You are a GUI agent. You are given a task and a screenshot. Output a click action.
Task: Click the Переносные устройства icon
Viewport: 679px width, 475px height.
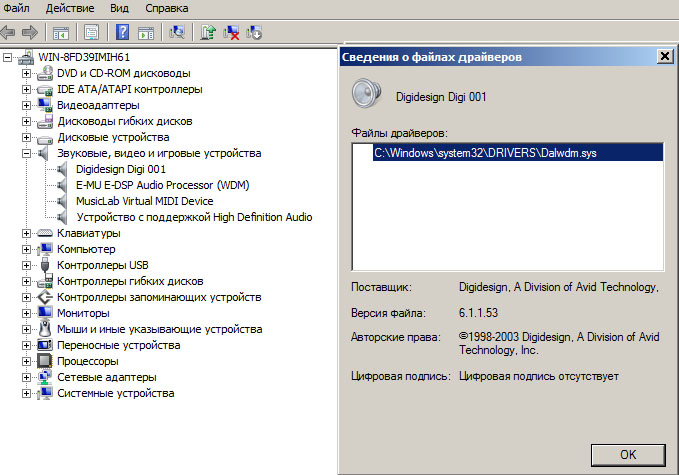45,345
